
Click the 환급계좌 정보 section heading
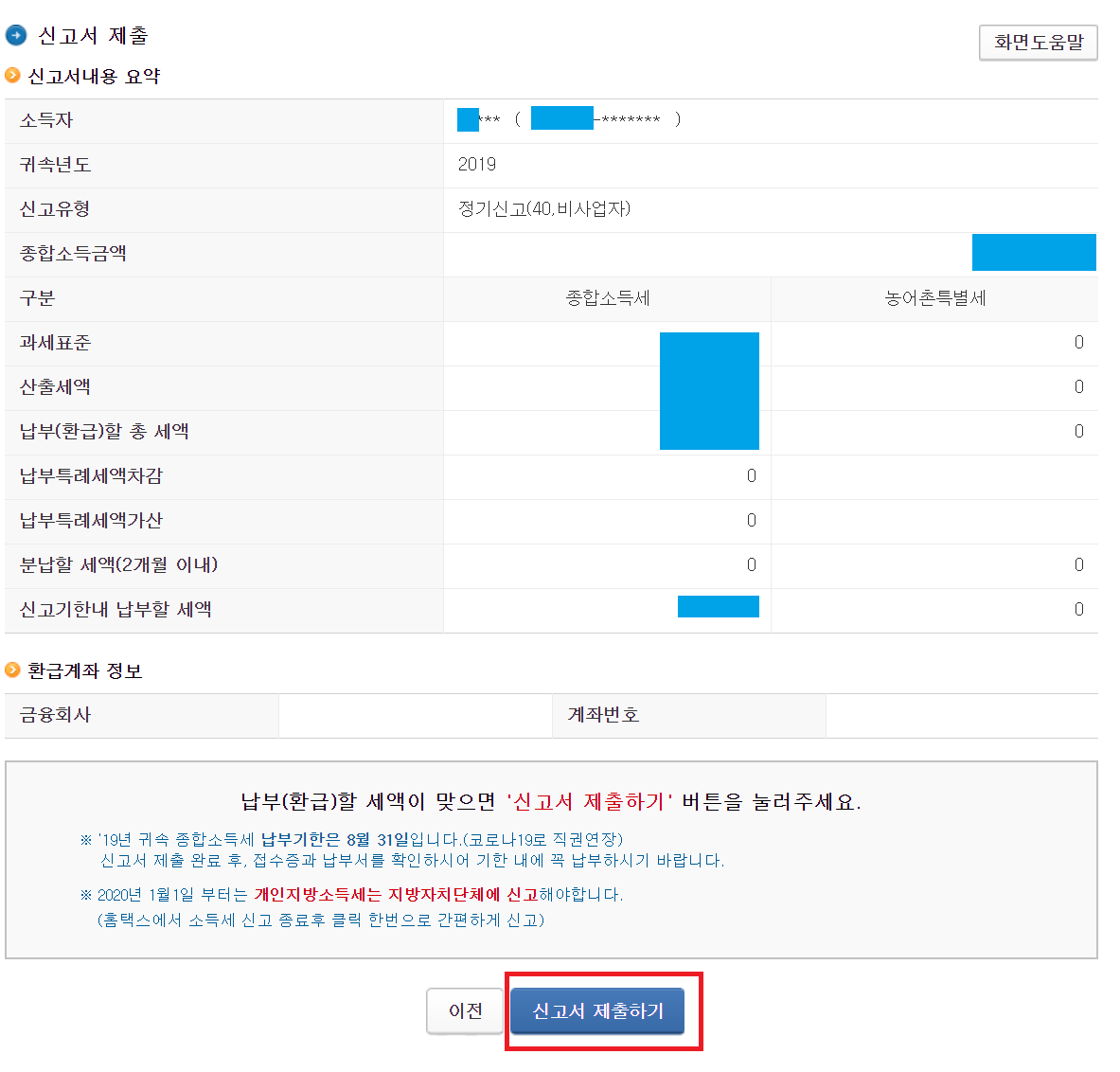85,670
